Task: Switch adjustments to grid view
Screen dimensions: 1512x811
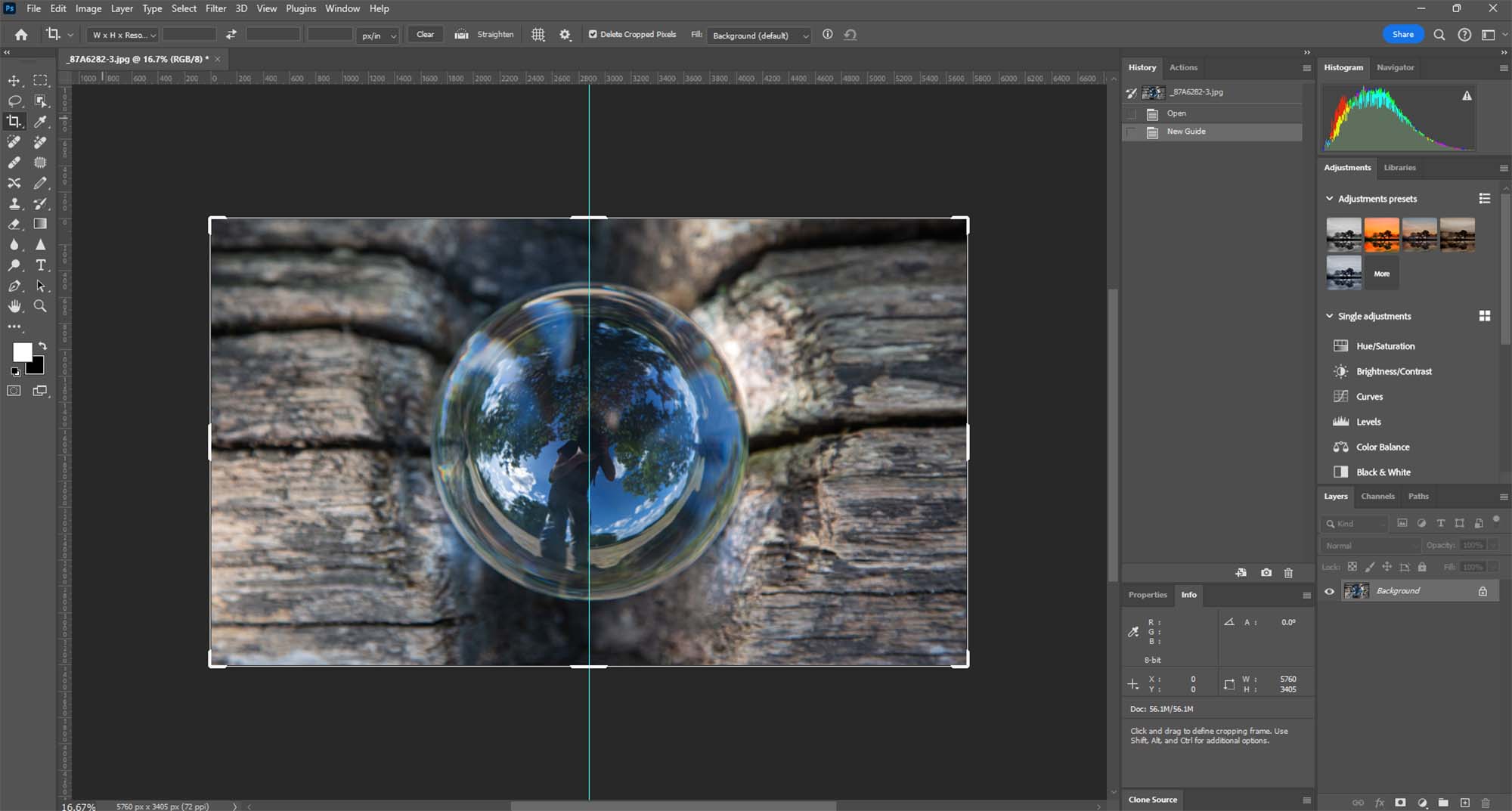Action: click(x=1485, y=316)
